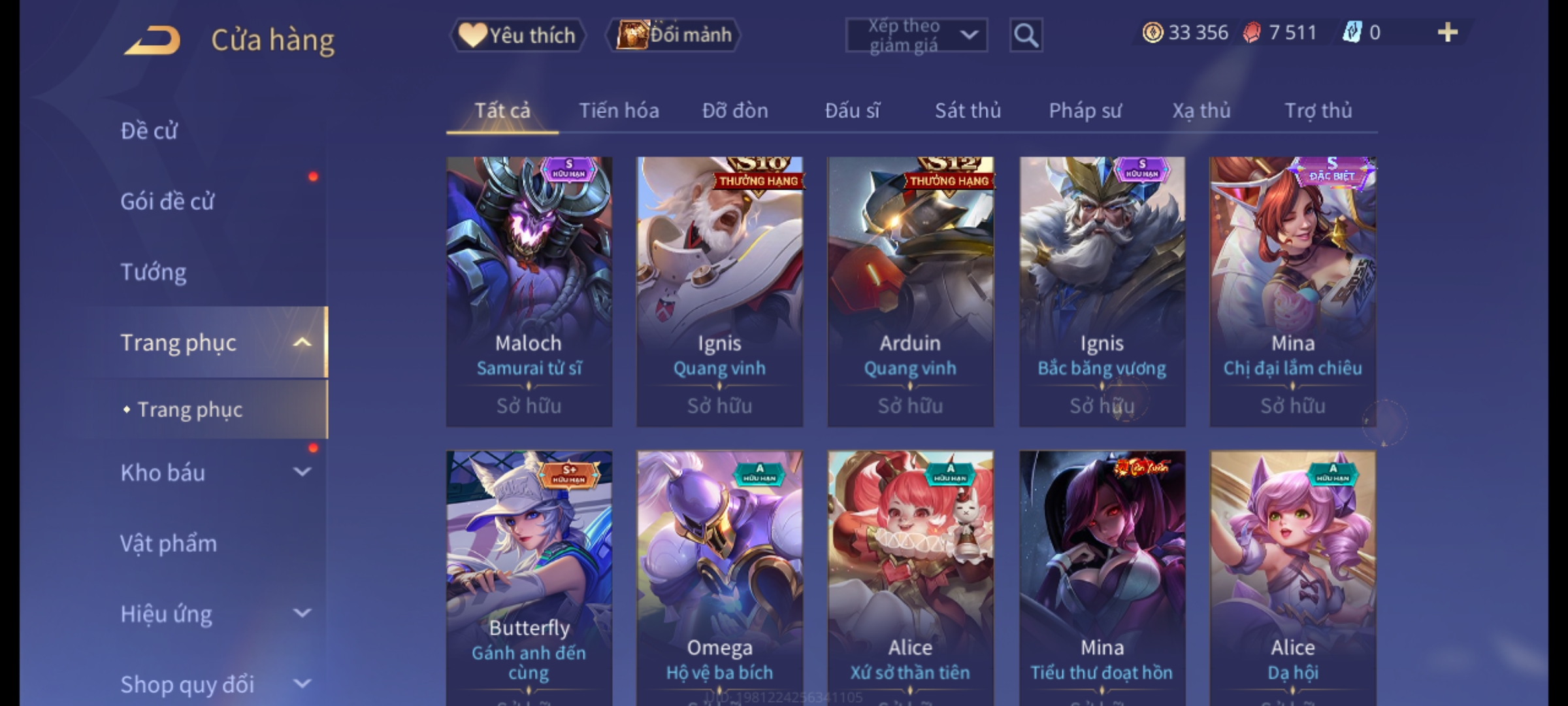This screenshot has height=706, width=1568.
Task: Open Đổi mảnh chest exchange
Action: click(x=674, y=35)
